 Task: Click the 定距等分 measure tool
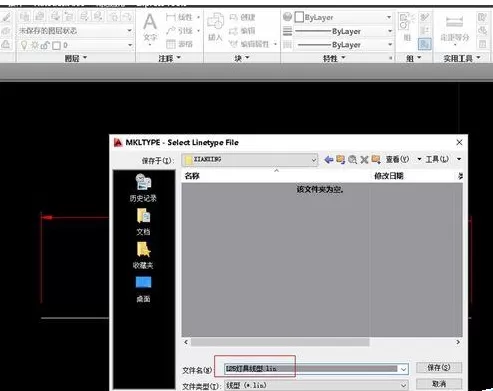pyautogui.click(x=454, y=28)
